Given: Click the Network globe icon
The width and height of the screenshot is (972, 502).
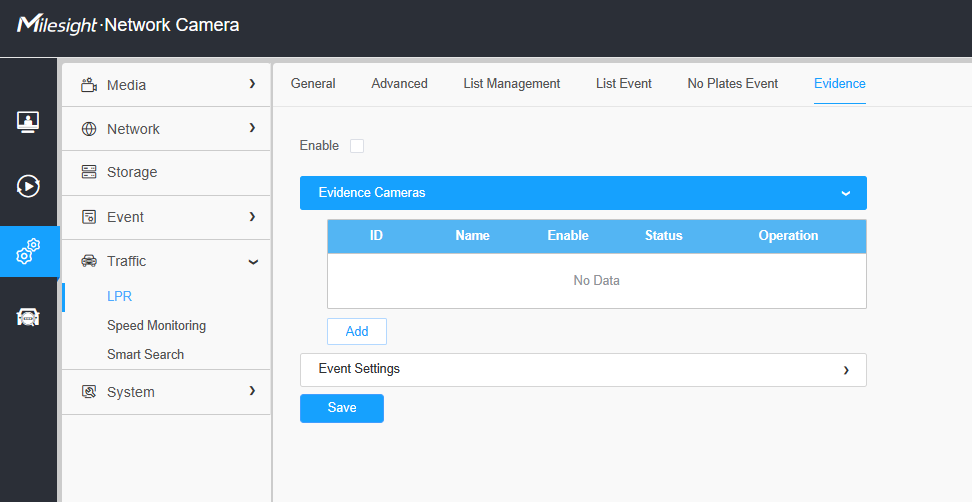Looking at the screenshot, I should (89, 129).
